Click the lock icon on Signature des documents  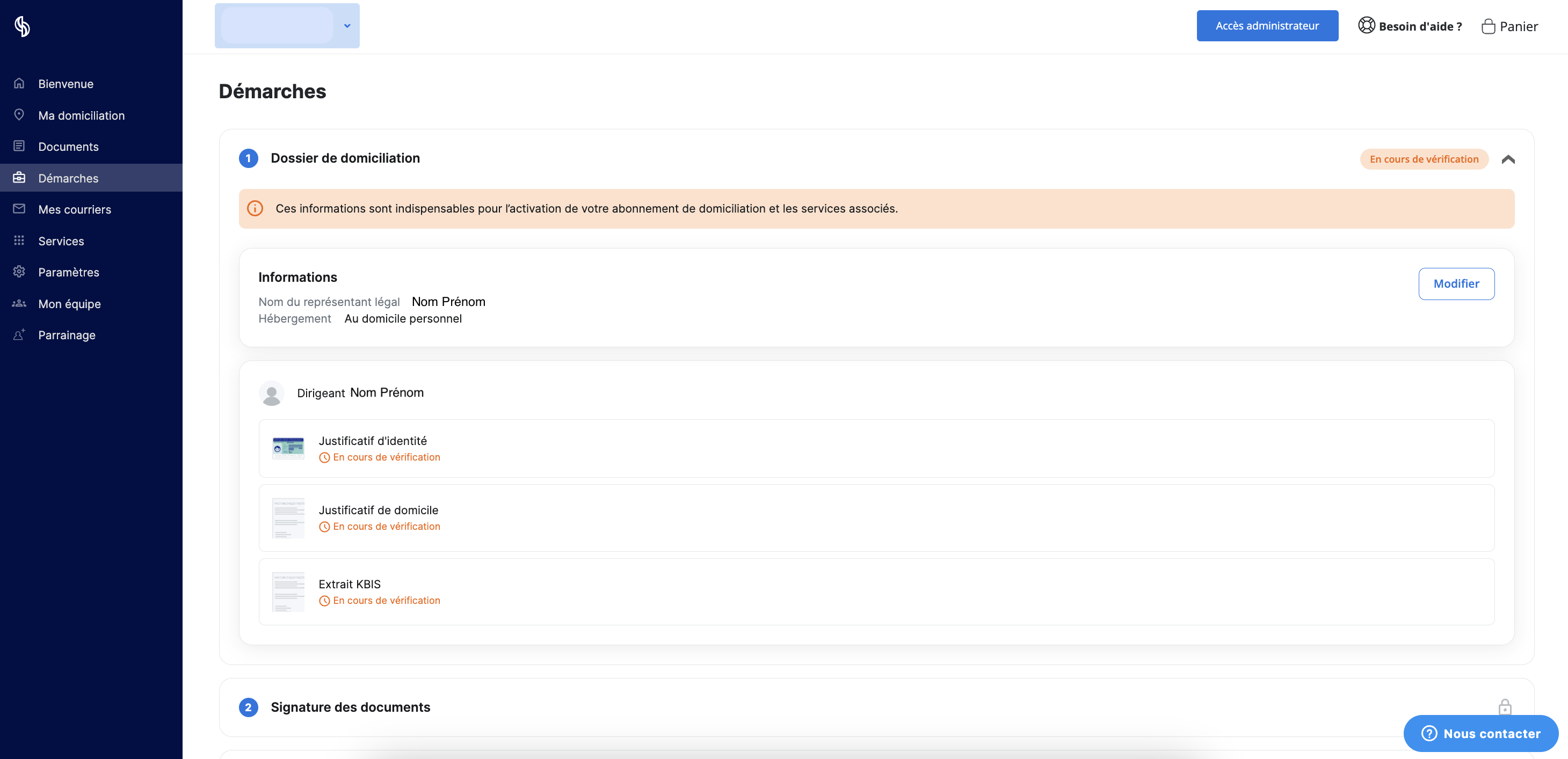click(x=1505, y=706)
